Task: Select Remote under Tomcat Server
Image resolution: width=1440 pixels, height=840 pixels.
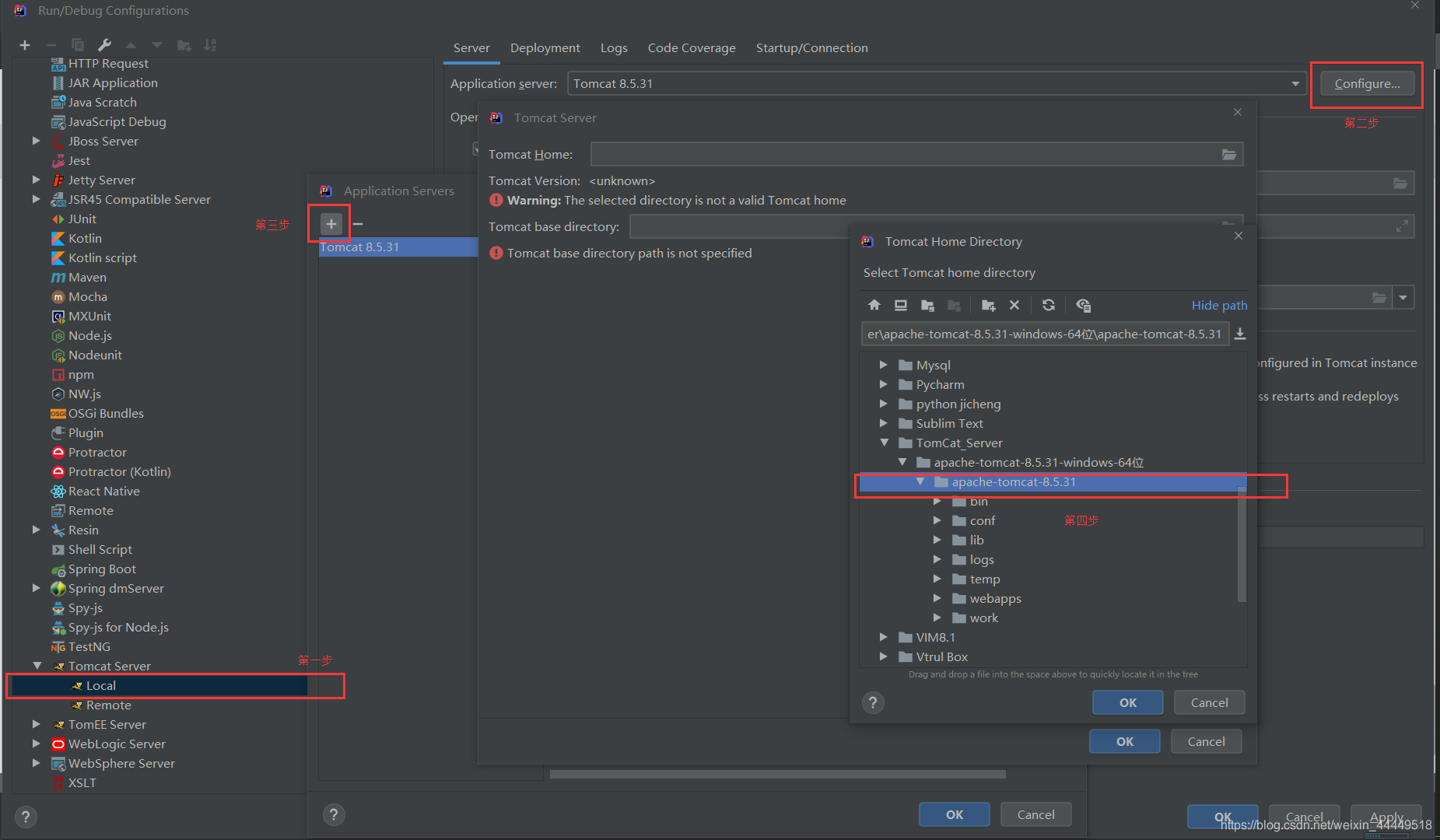Action: tap(108, 705)
